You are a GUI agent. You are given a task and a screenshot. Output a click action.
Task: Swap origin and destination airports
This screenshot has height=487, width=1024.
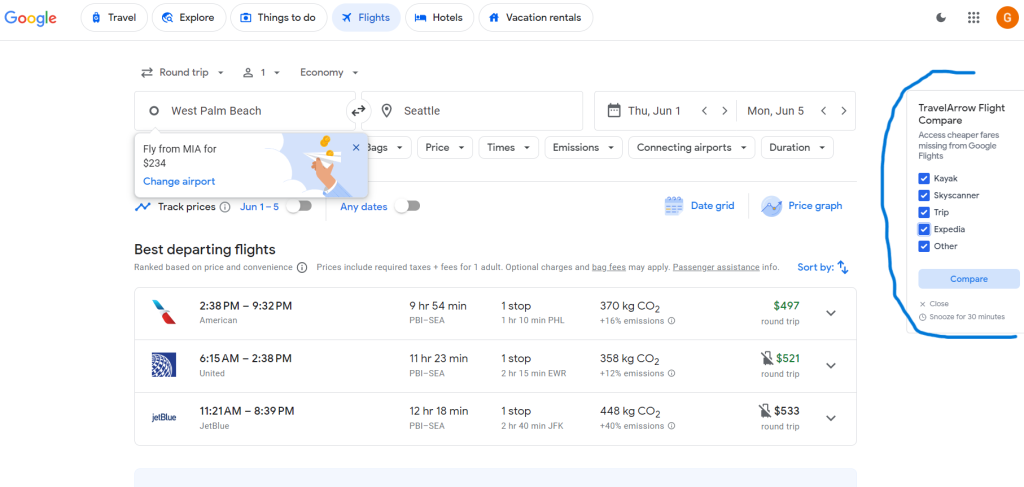click(x=358, y=111)
